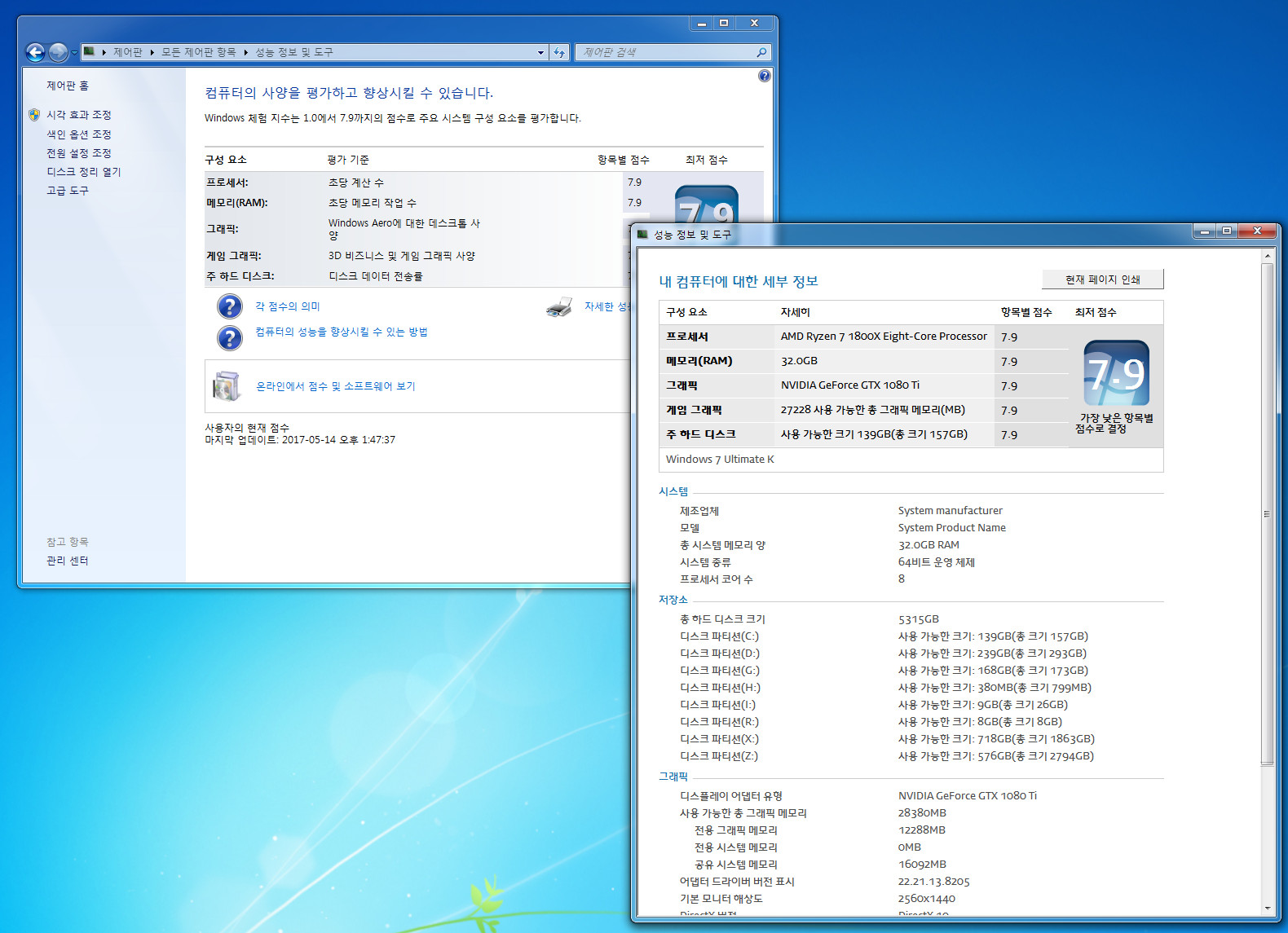
Task: Click the 구성 요소 column header in detail table
Action: tap(686, 312)
